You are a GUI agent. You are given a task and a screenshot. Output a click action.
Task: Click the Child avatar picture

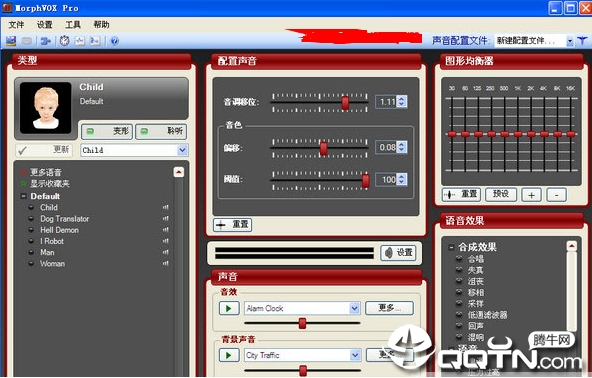(x=46, y=108)
